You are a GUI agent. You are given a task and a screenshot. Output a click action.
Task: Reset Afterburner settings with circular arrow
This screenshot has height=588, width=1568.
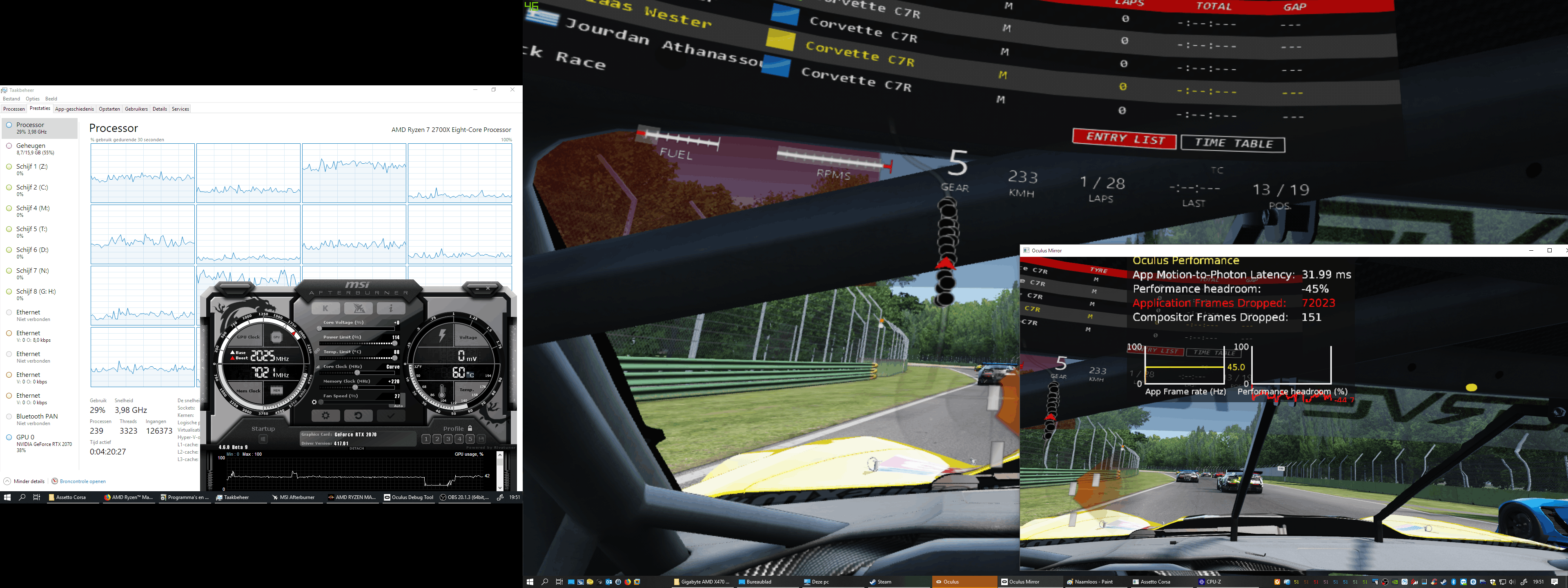(359, 416)
